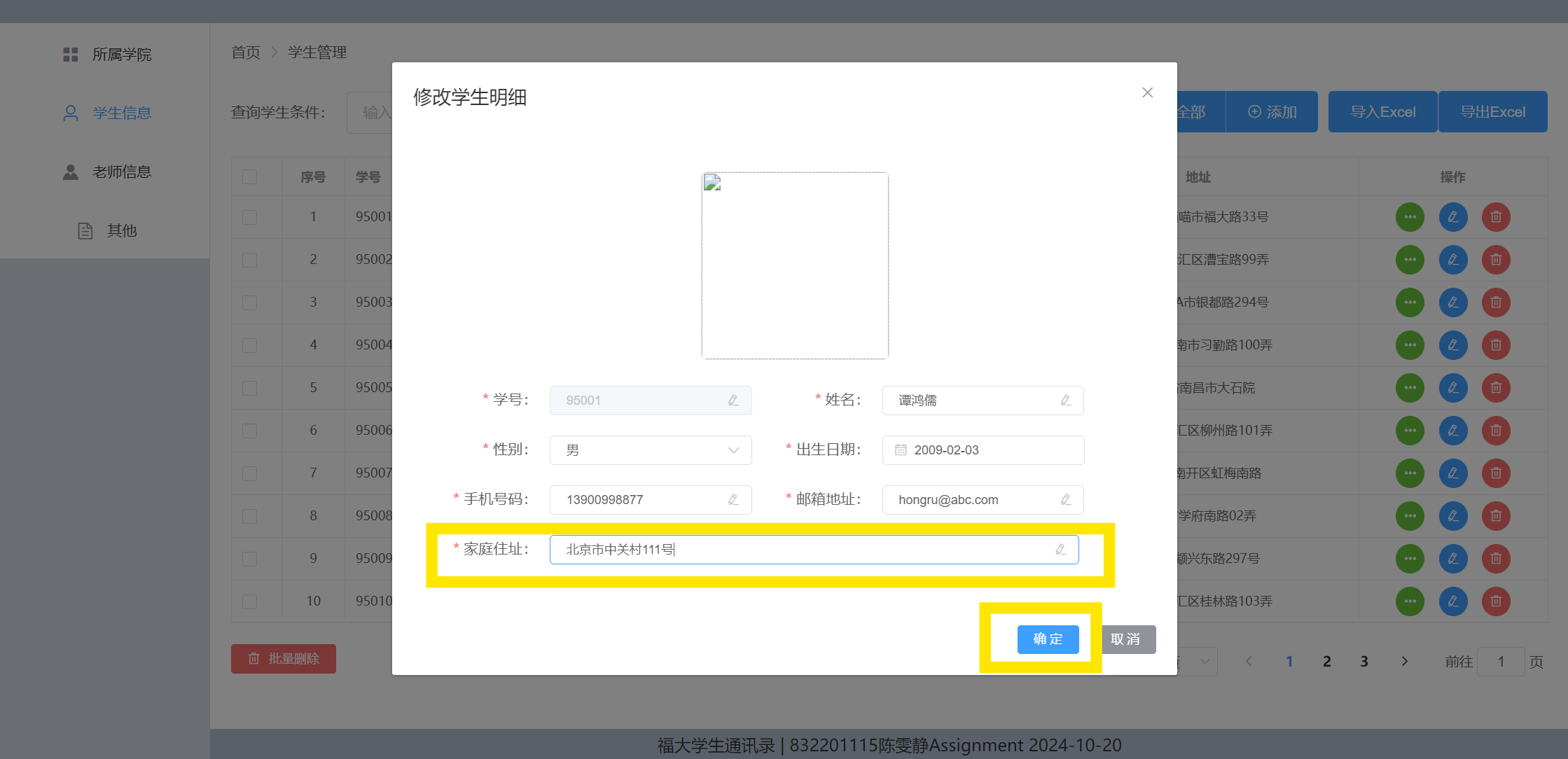Image resolution: width=1568 pixels, height=759 pixels.
Task: Open the 性别 gender dropdown
Action: (x=650, y=450)
